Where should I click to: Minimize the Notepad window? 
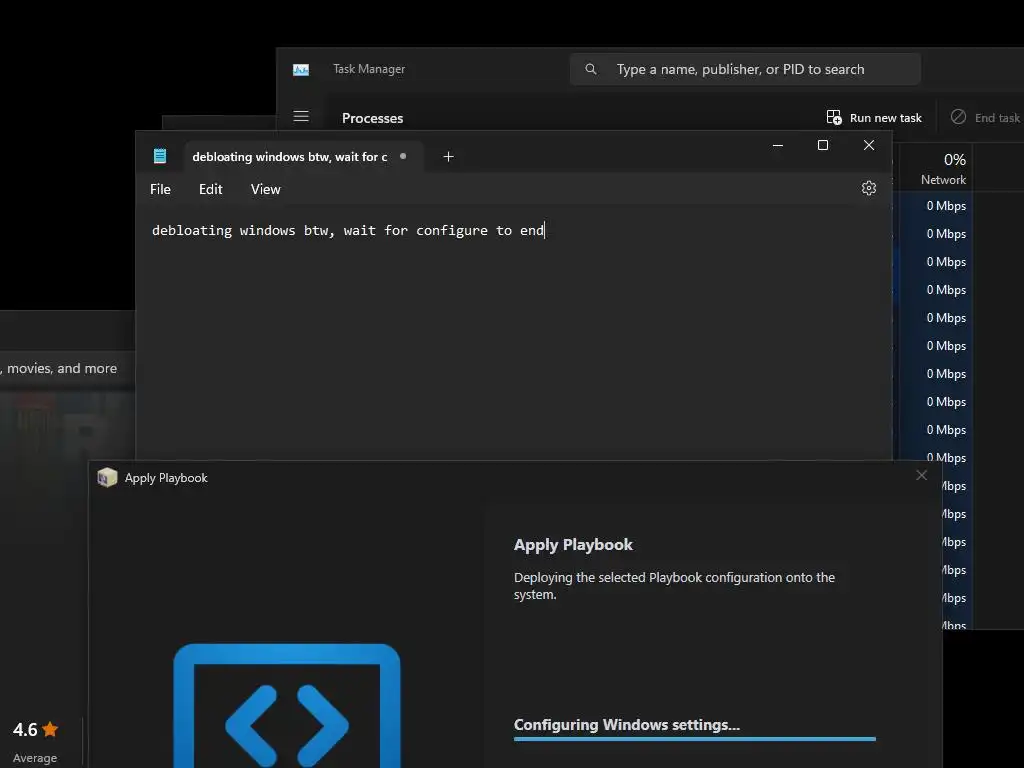click(778, 145)
